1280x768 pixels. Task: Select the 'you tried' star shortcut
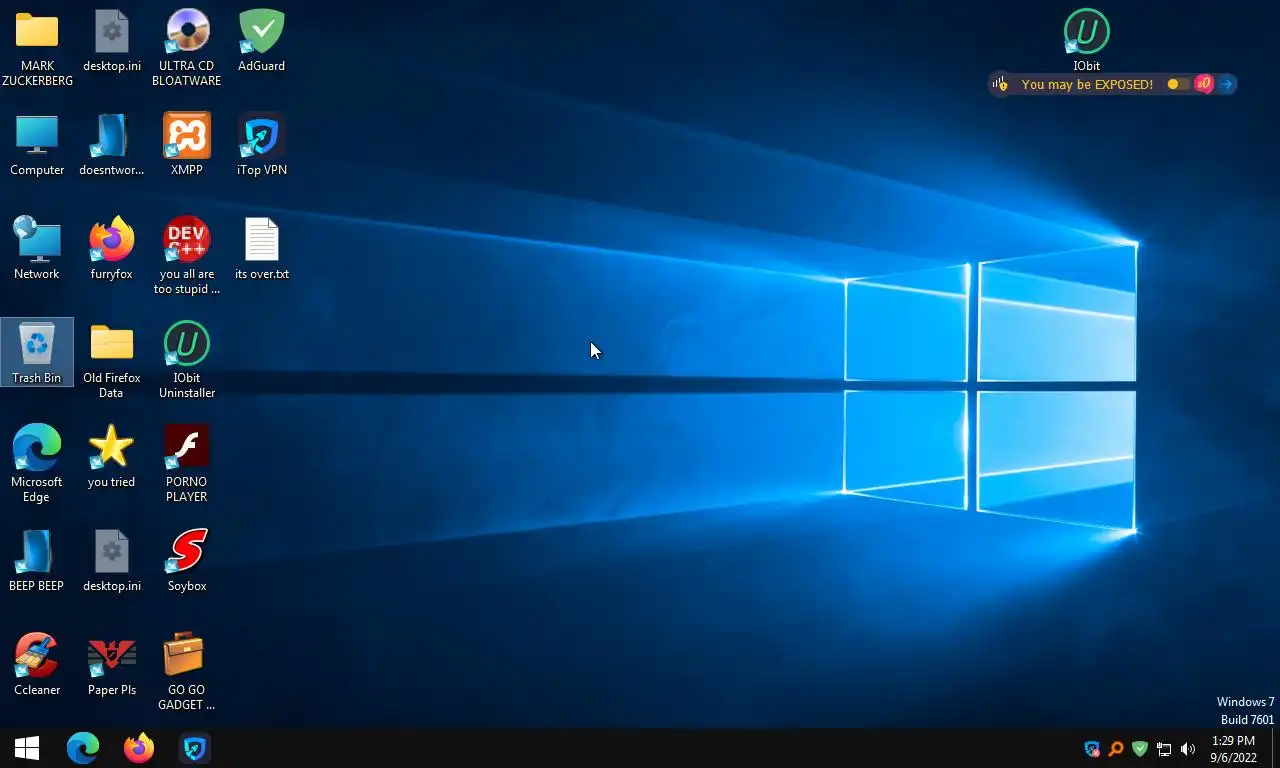click(x=111, y=457)
